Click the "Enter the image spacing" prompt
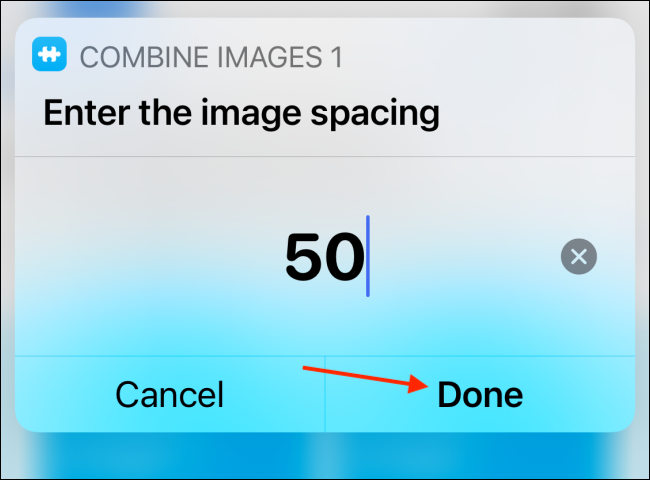Screen dimensions: 650x480 (241, 112)
